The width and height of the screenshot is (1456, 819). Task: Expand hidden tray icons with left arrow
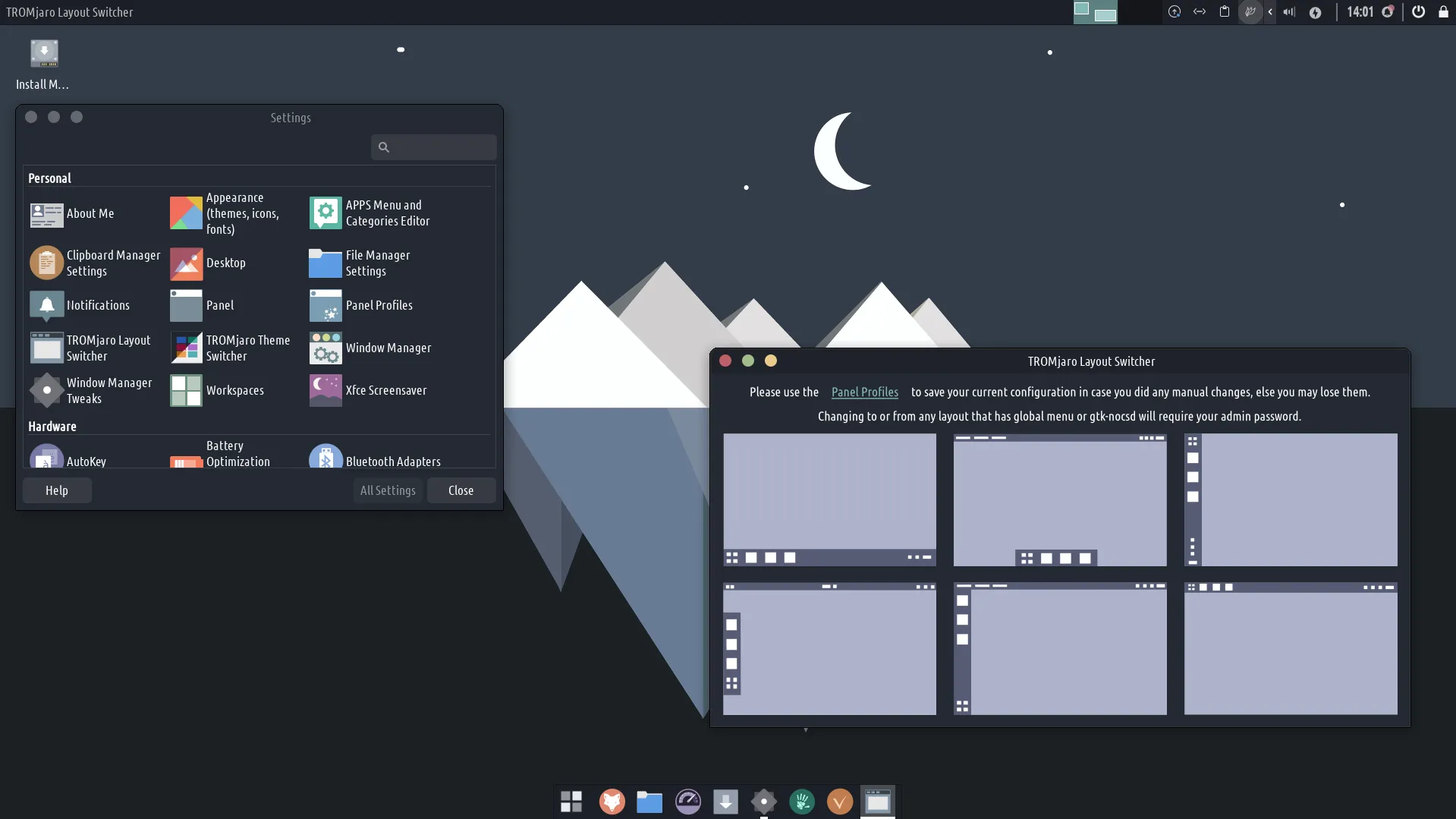[x=1270, y=11]
